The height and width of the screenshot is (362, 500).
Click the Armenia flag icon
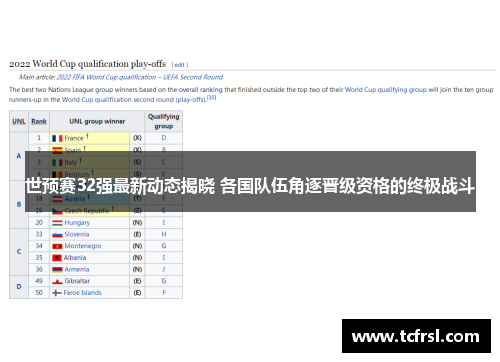tap(57, 270)
